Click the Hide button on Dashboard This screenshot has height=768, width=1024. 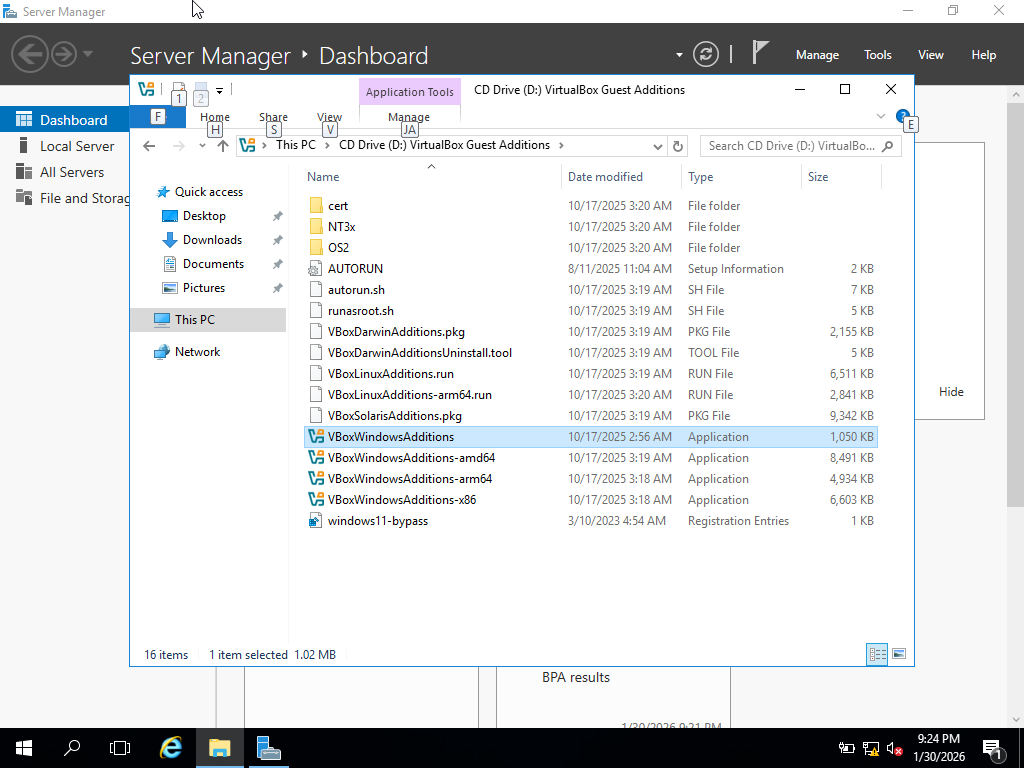950,392
